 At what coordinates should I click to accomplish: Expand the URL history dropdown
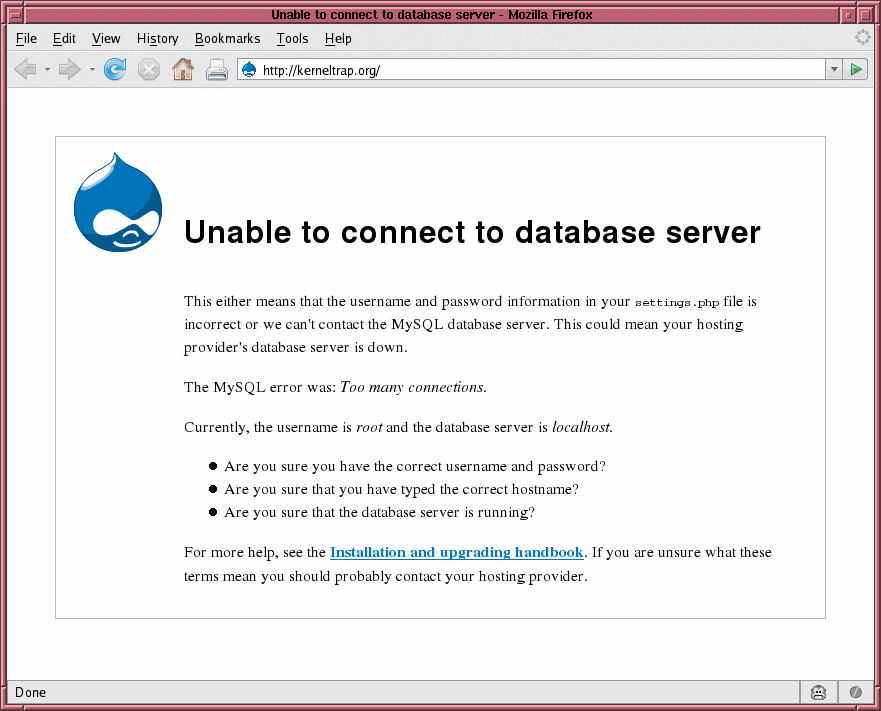pyautogui.click(x=834, y=69)
